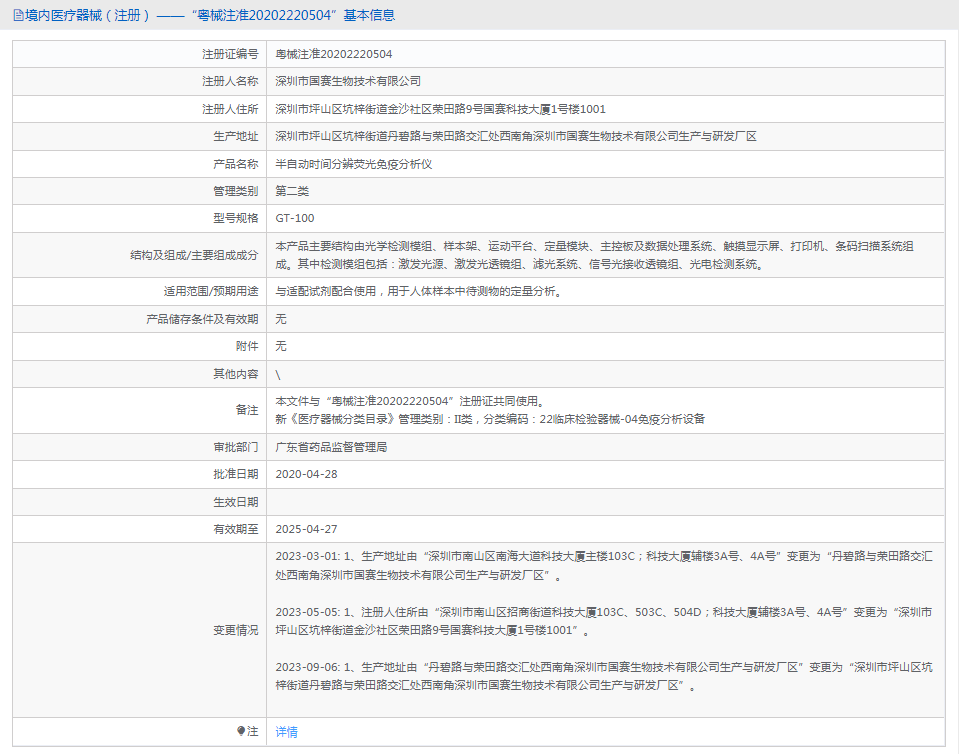Select the classification line 22临床检验器械-04免疫分析设备
Screen dimensions: 959x754
(x=490, y=420)
